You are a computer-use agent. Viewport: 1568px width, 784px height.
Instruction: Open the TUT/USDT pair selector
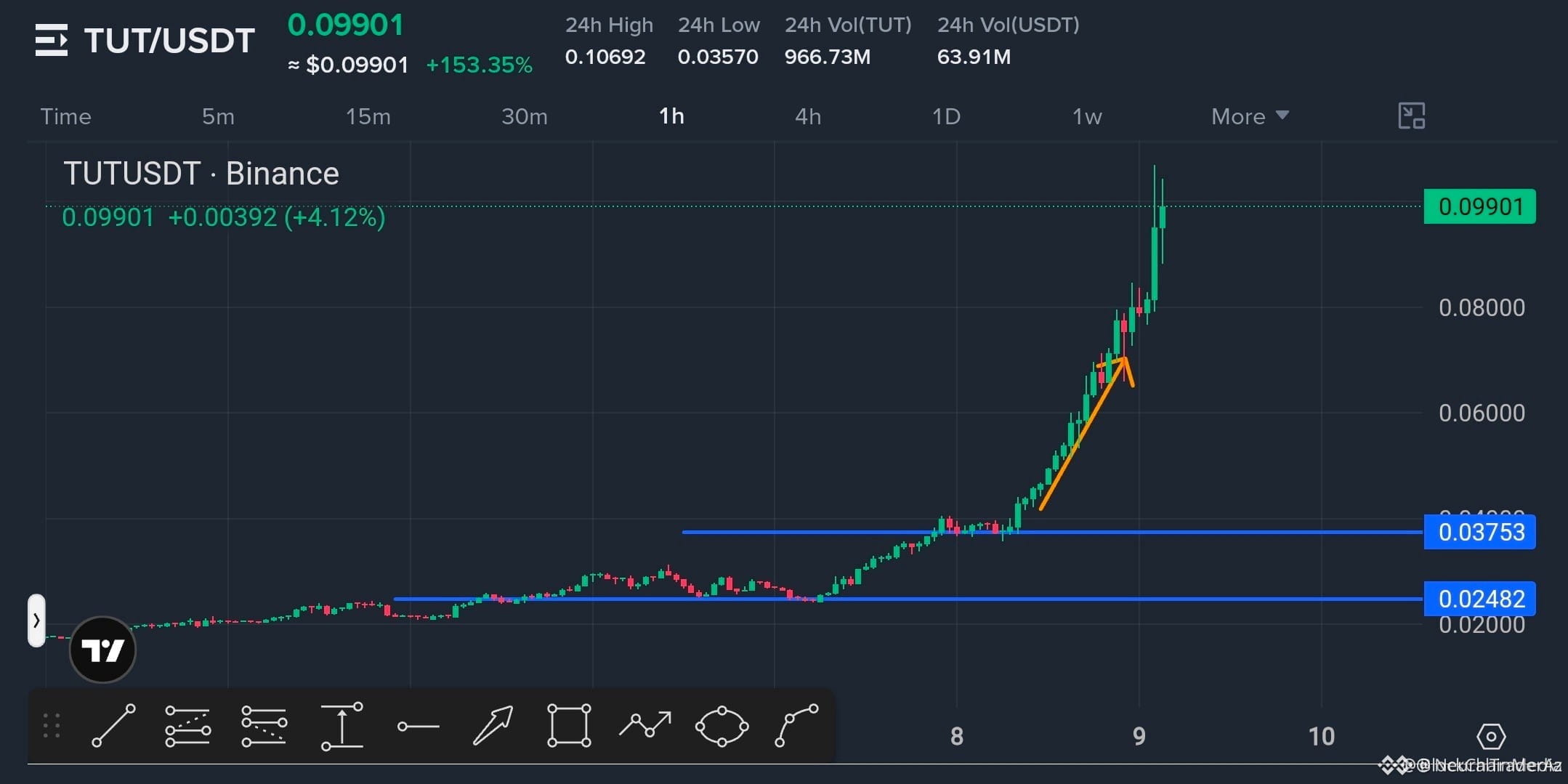[169, 41]
